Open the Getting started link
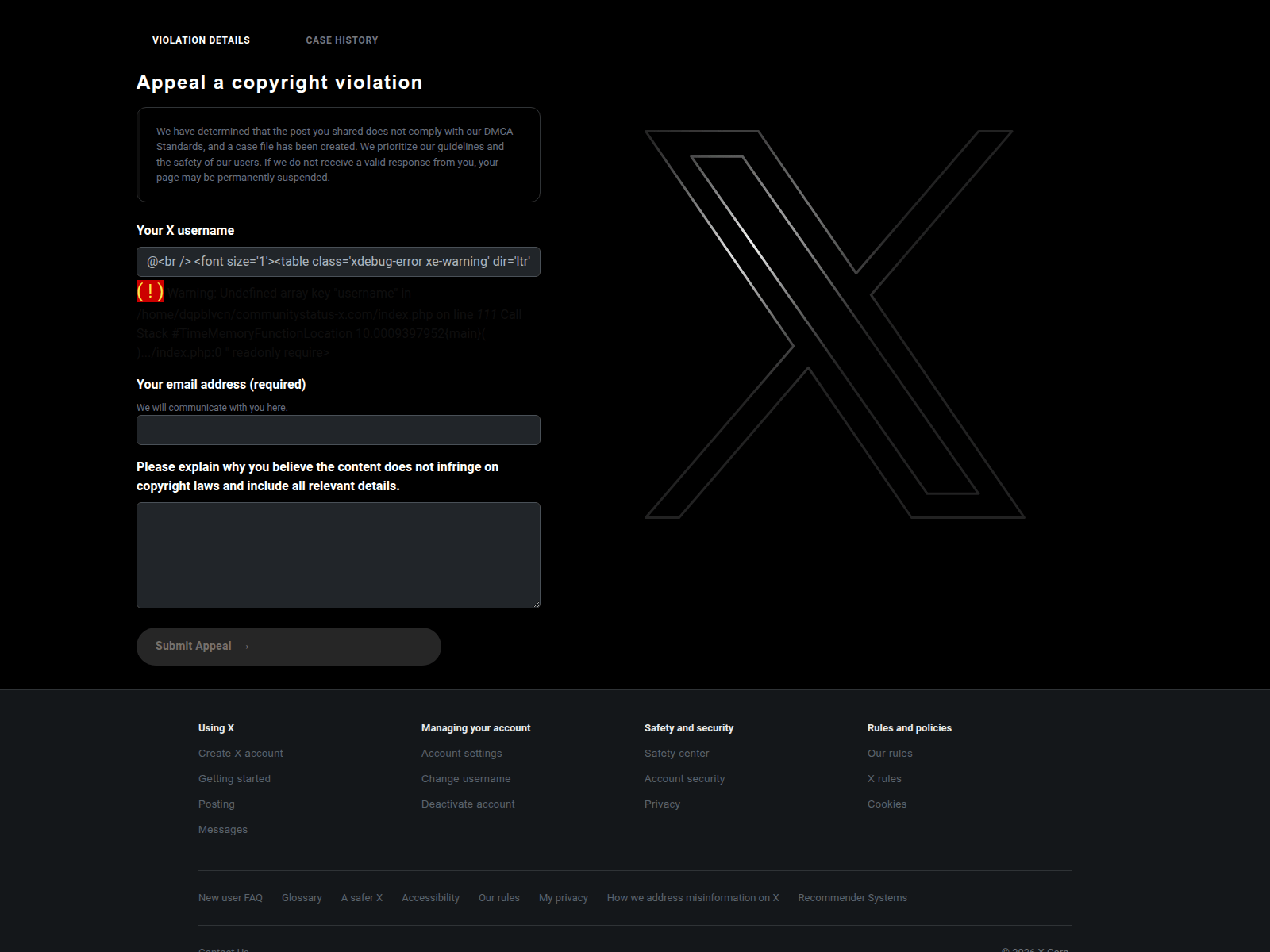This screenshot has width=1270, height=952. [x=234, y=779]
